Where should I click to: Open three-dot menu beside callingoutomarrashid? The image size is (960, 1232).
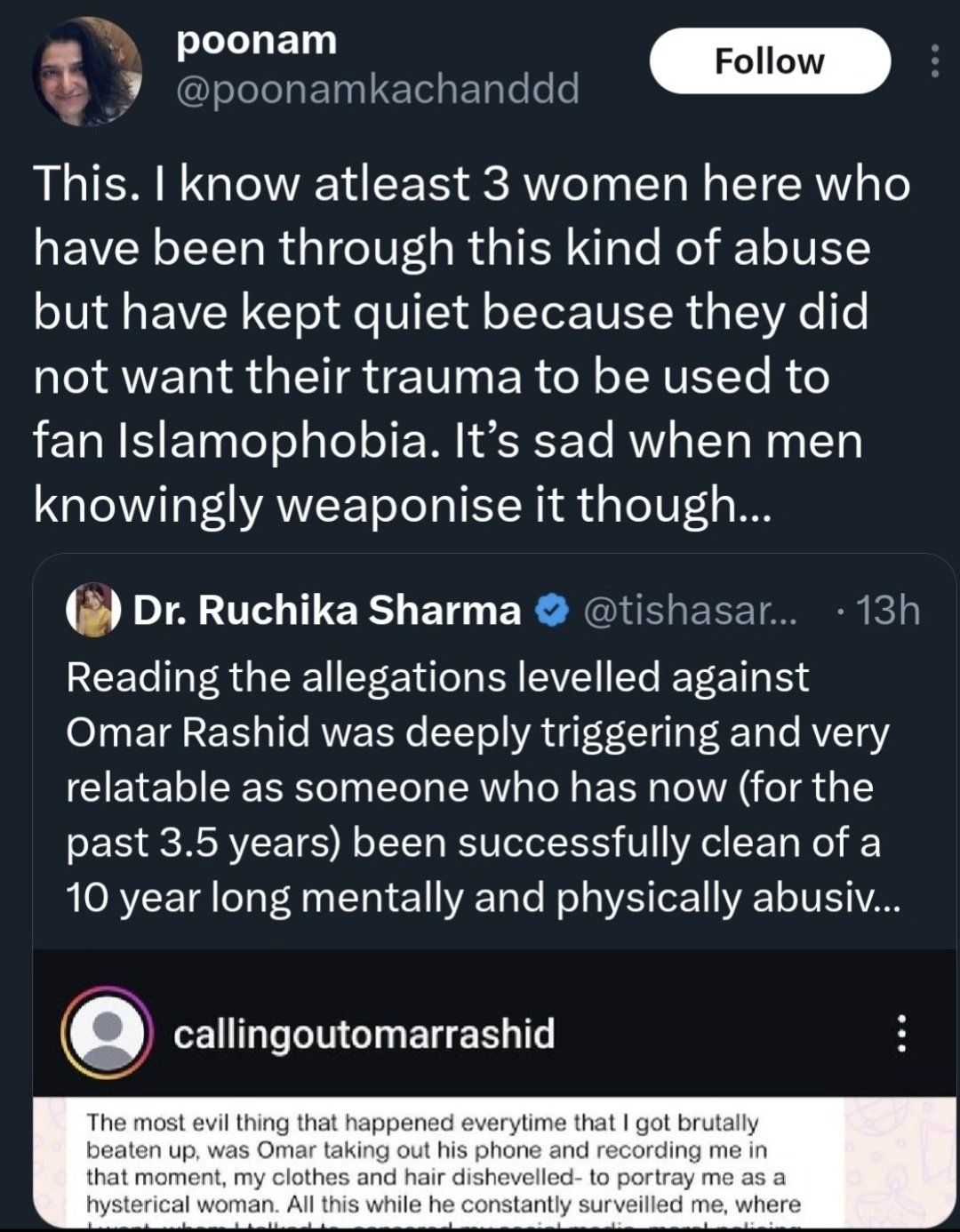(901, 1034)
